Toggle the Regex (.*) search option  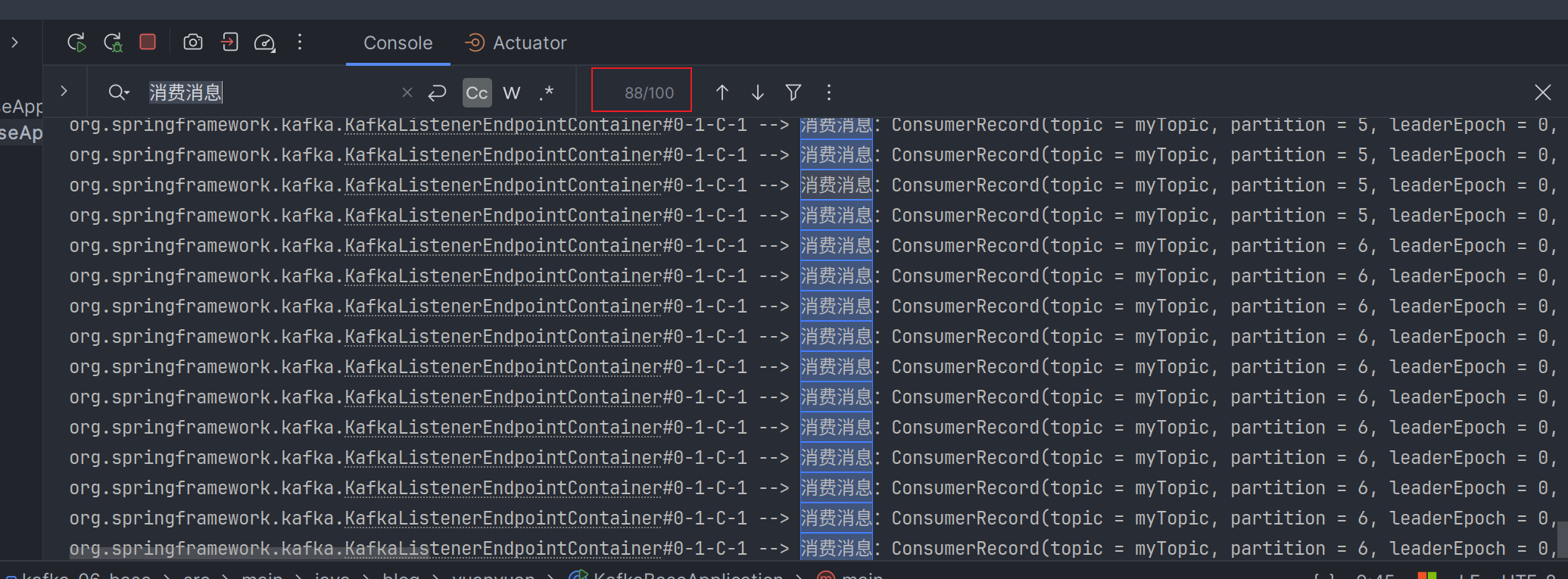point(547,92)
